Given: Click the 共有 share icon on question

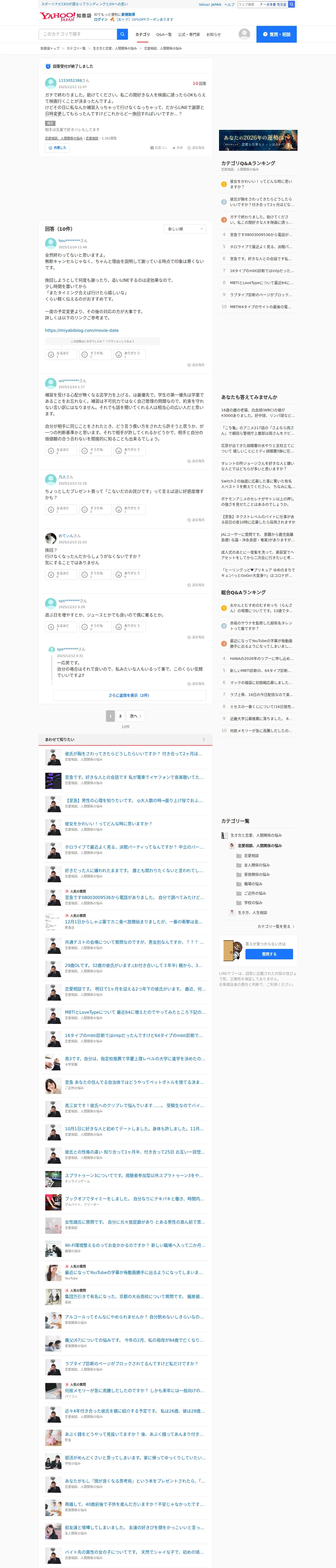Looking at the screenshot, I should click(x=177, y=148).
